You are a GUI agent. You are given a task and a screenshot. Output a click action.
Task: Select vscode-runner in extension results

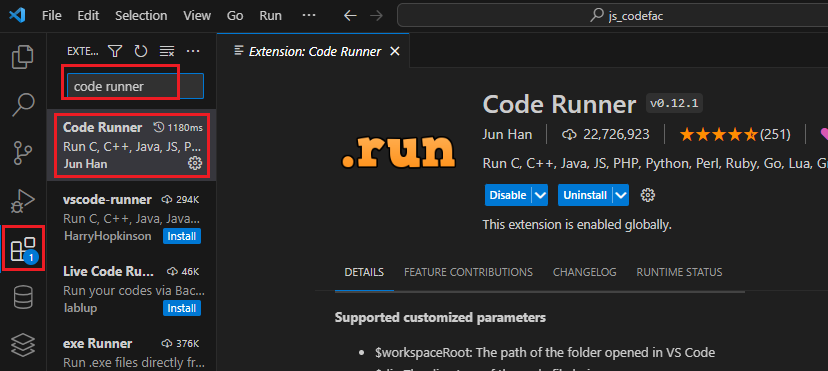[131, 217]
